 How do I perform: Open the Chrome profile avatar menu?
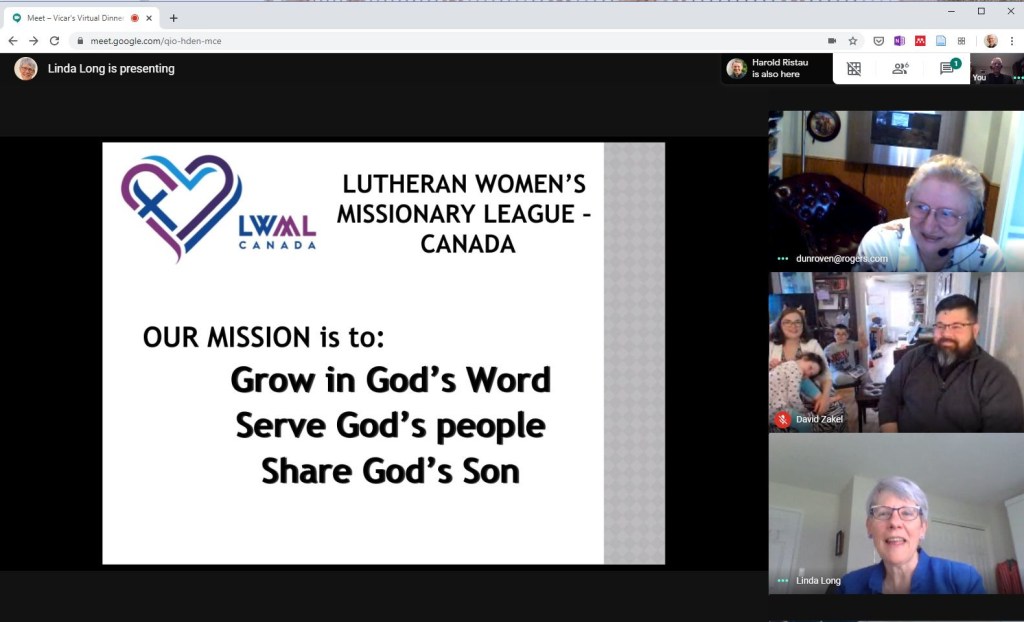click(990, 41)
